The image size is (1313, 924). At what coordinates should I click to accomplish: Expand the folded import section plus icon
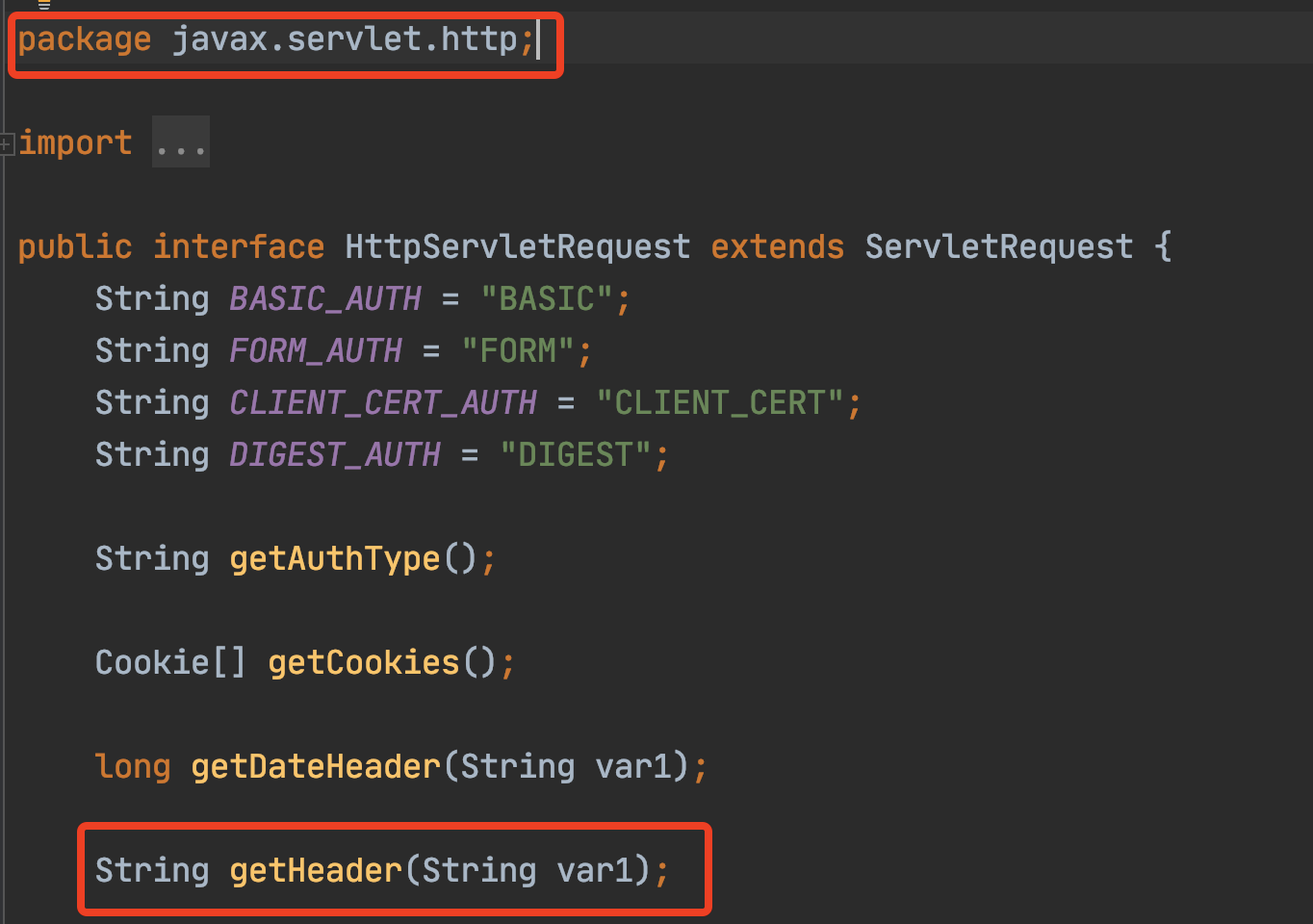pyautogui.click(x=6, y=144)
